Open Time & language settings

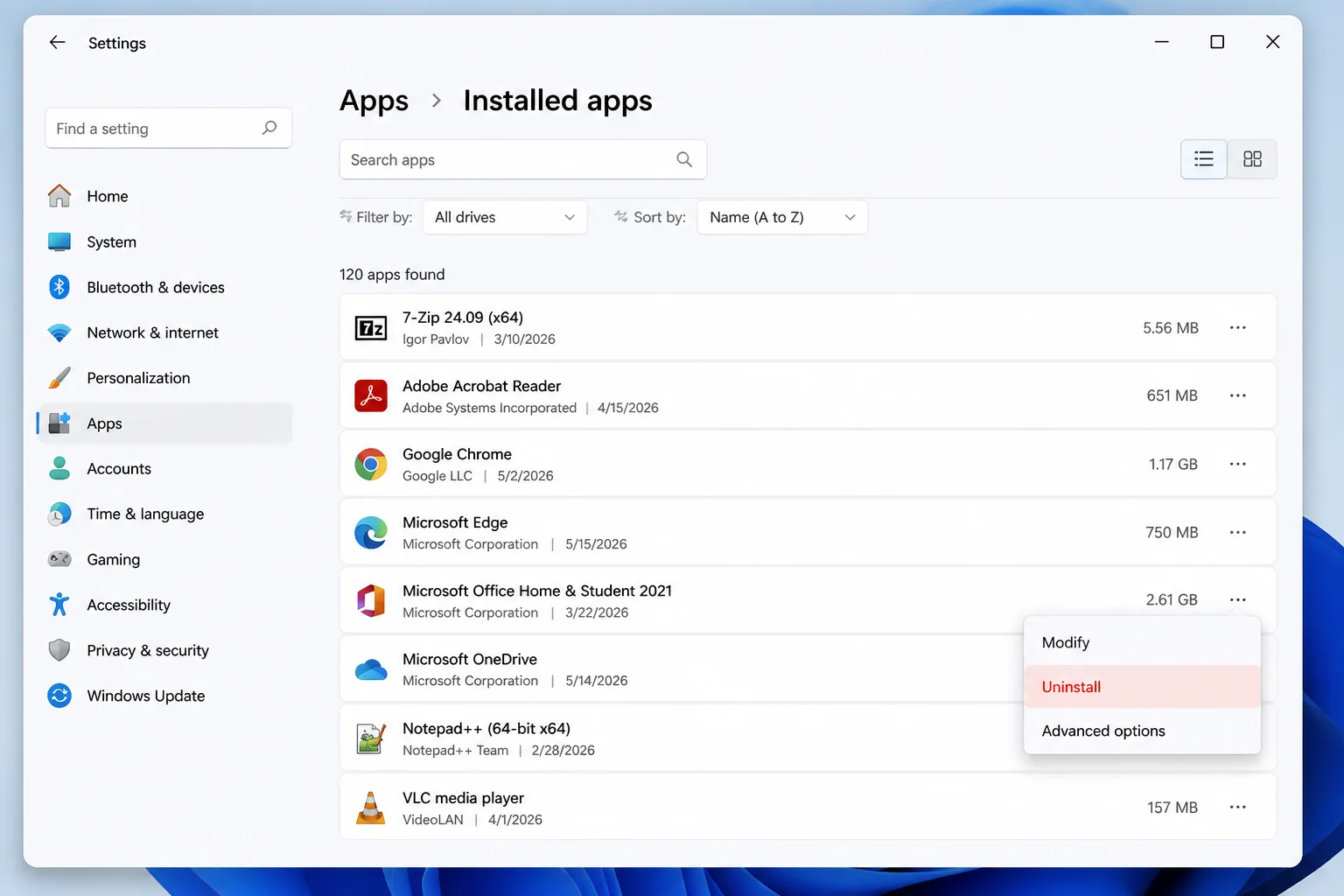[164, 514]
